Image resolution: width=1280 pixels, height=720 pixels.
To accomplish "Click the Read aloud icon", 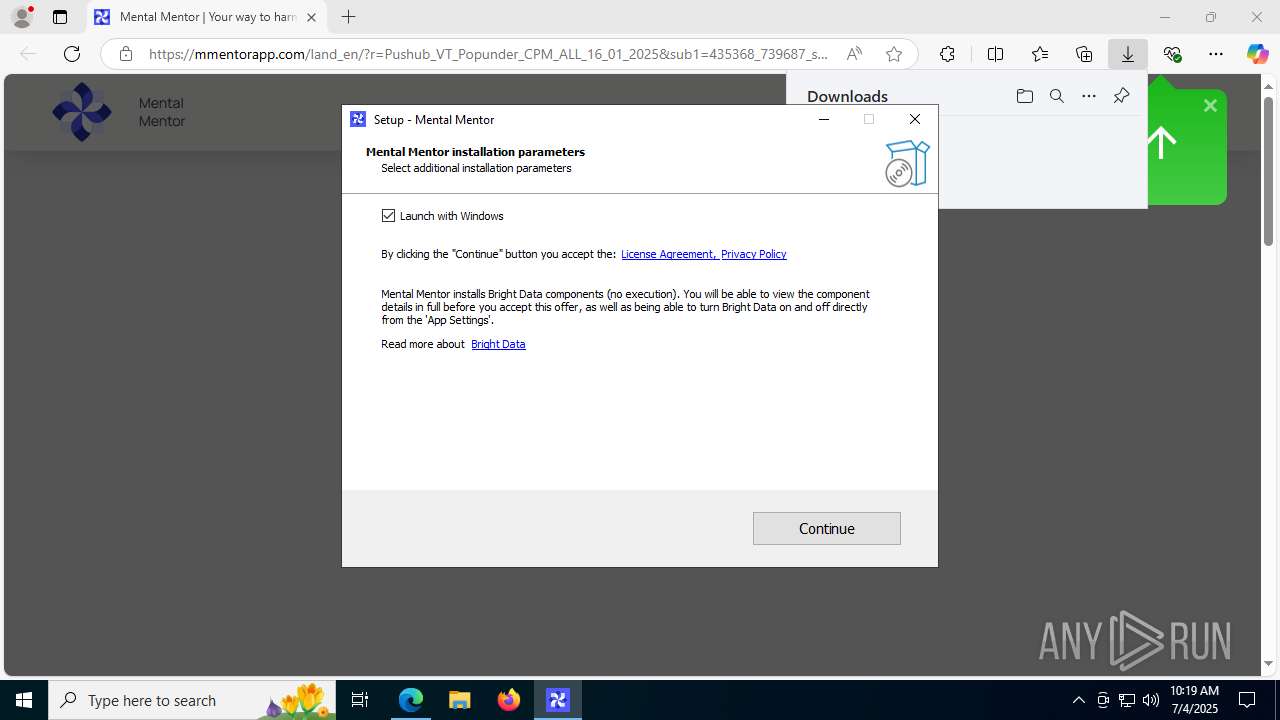I will click(854, 54).
